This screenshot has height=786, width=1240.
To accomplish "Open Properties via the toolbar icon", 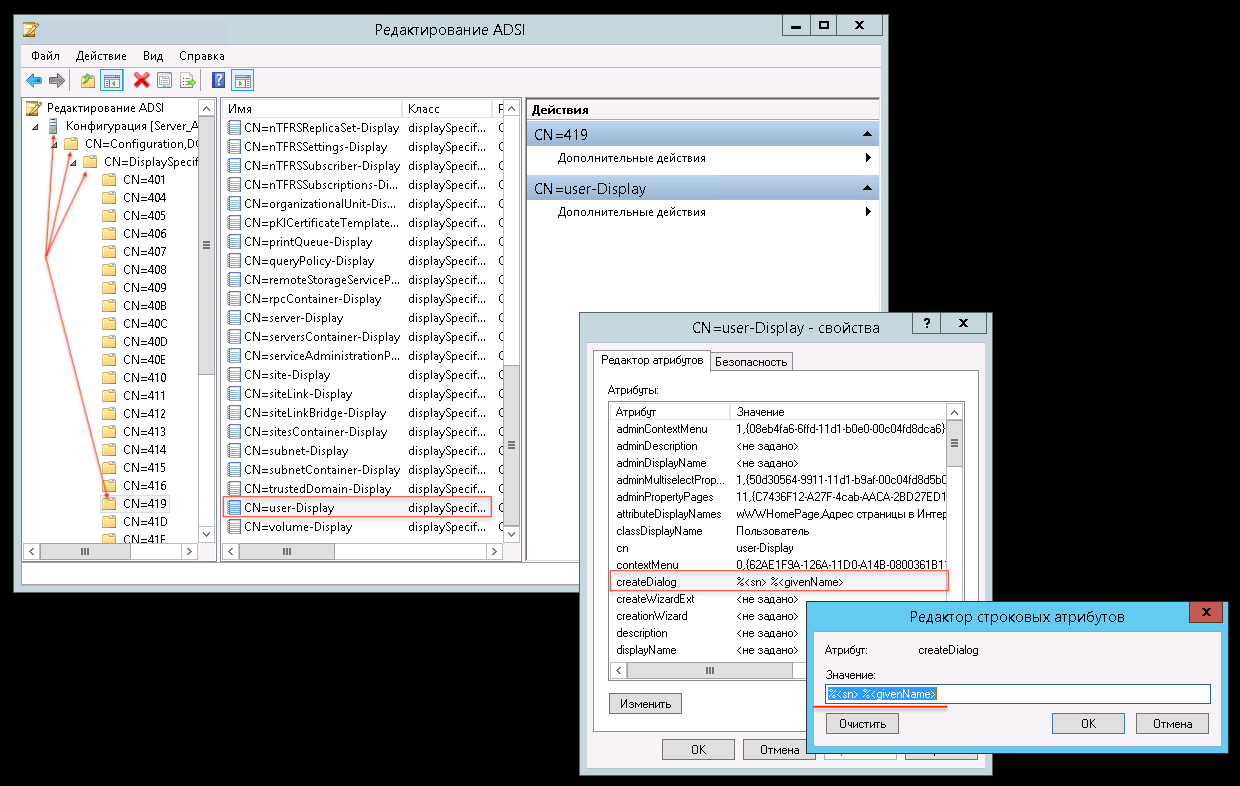I will [x=165, y=81].
